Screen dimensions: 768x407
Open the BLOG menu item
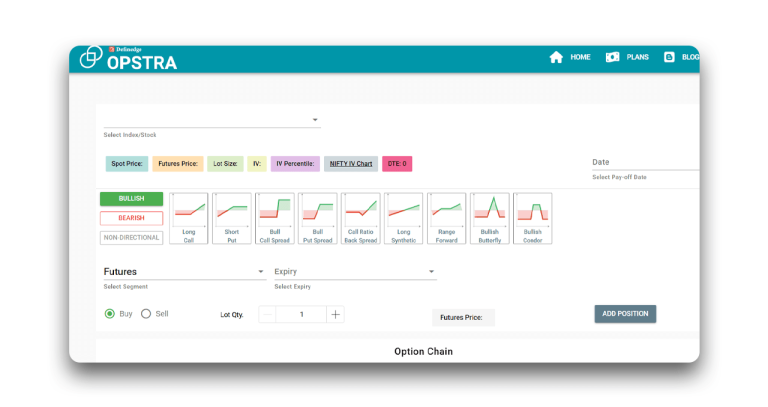point(690,57)
